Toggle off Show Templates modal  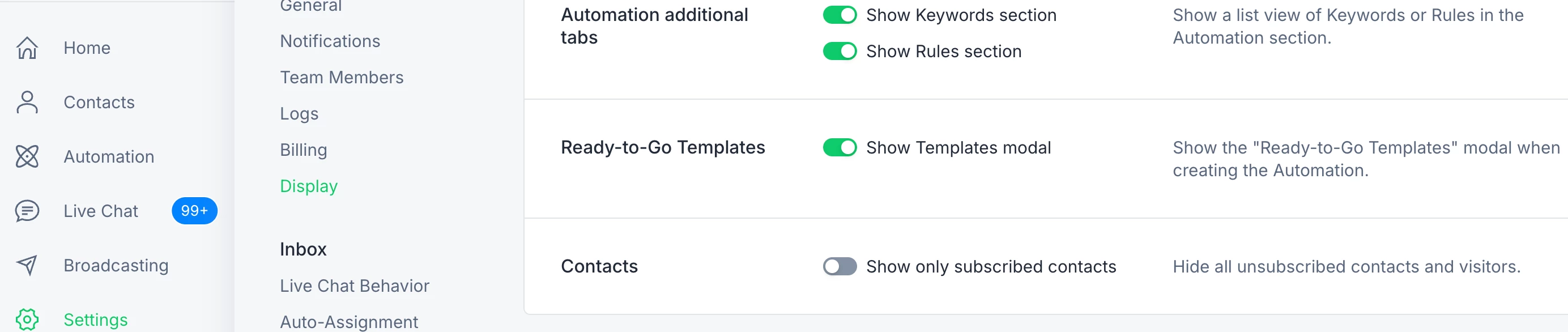point(840,147)
